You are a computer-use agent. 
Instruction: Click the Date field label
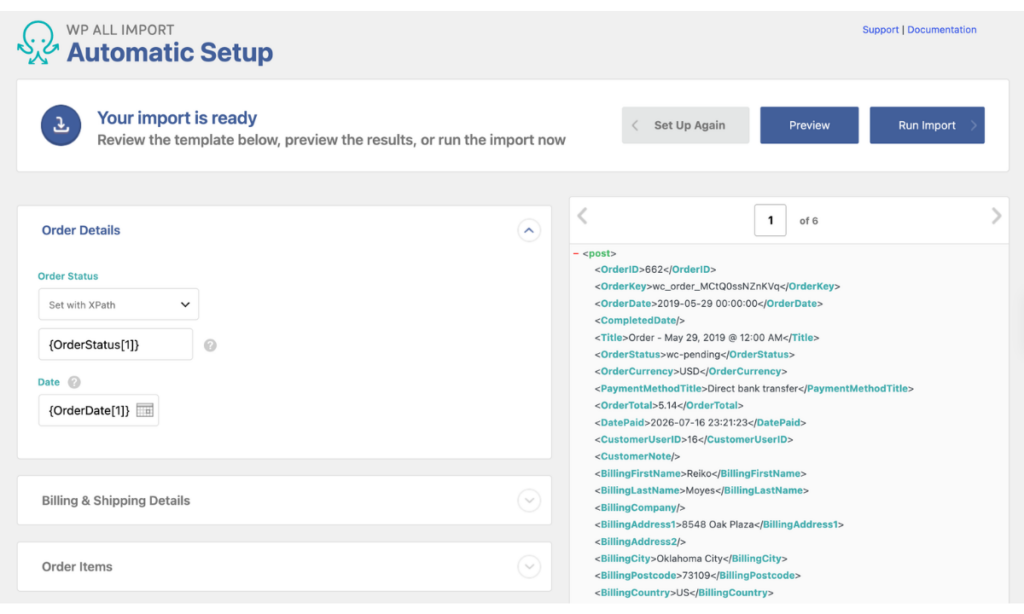tap(48, 382)
